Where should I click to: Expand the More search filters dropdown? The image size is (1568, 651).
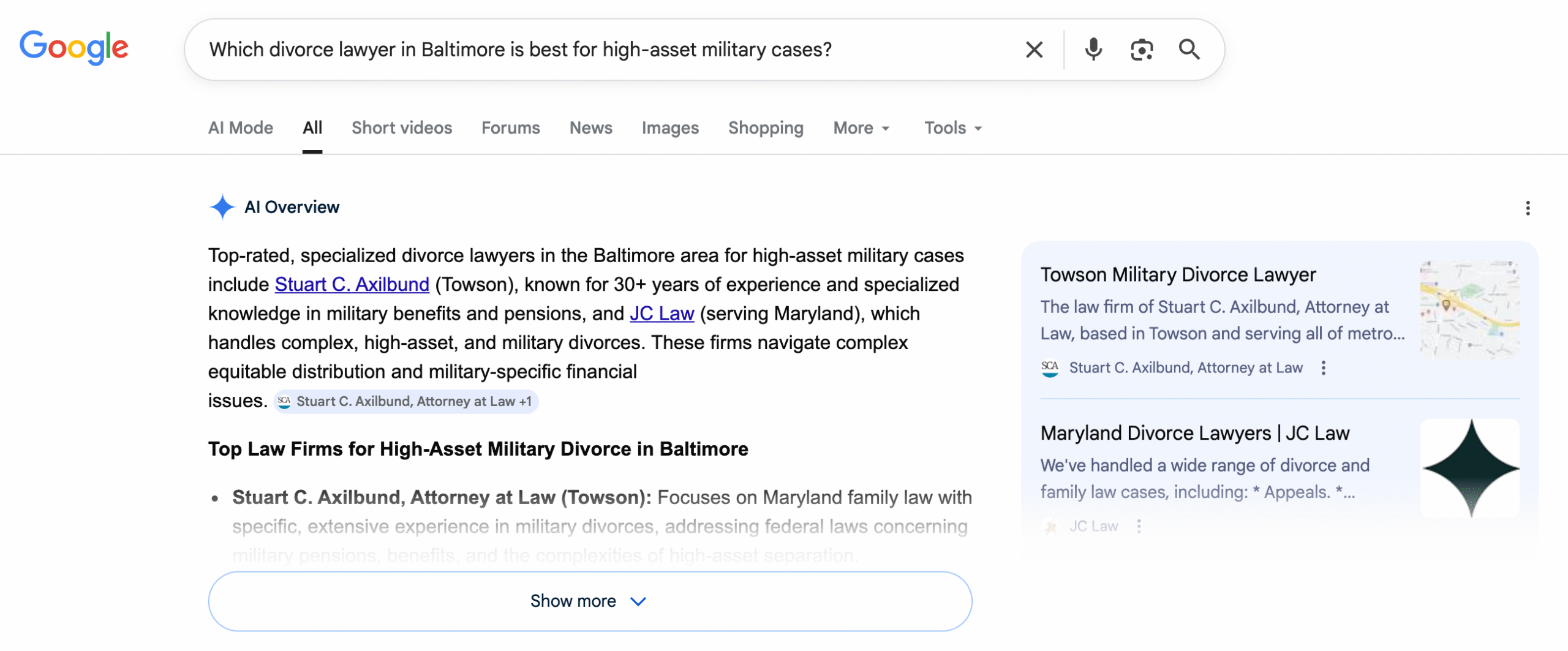[861, 128]
